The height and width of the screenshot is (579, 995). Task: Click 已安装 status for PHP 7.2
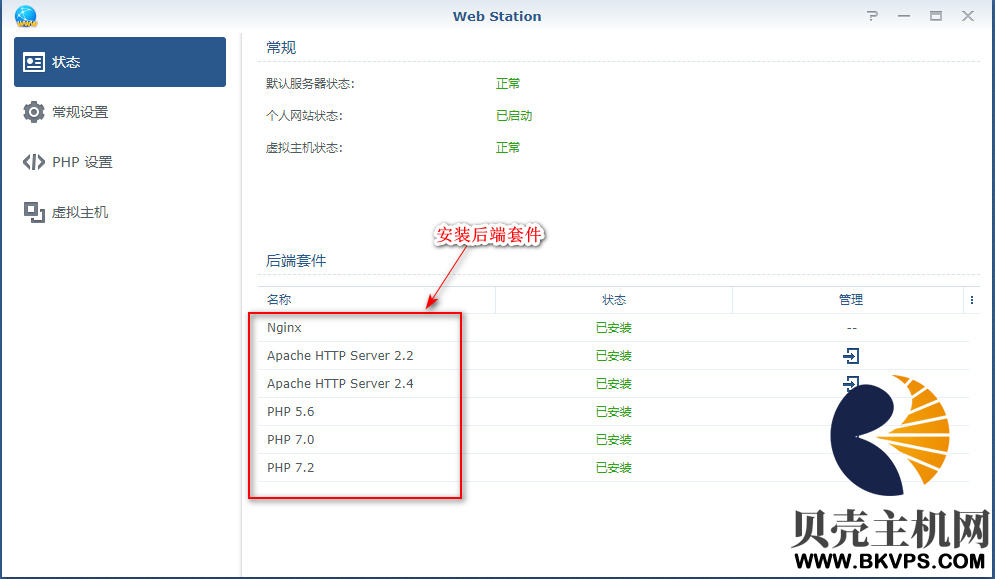[x=614, y=468]
